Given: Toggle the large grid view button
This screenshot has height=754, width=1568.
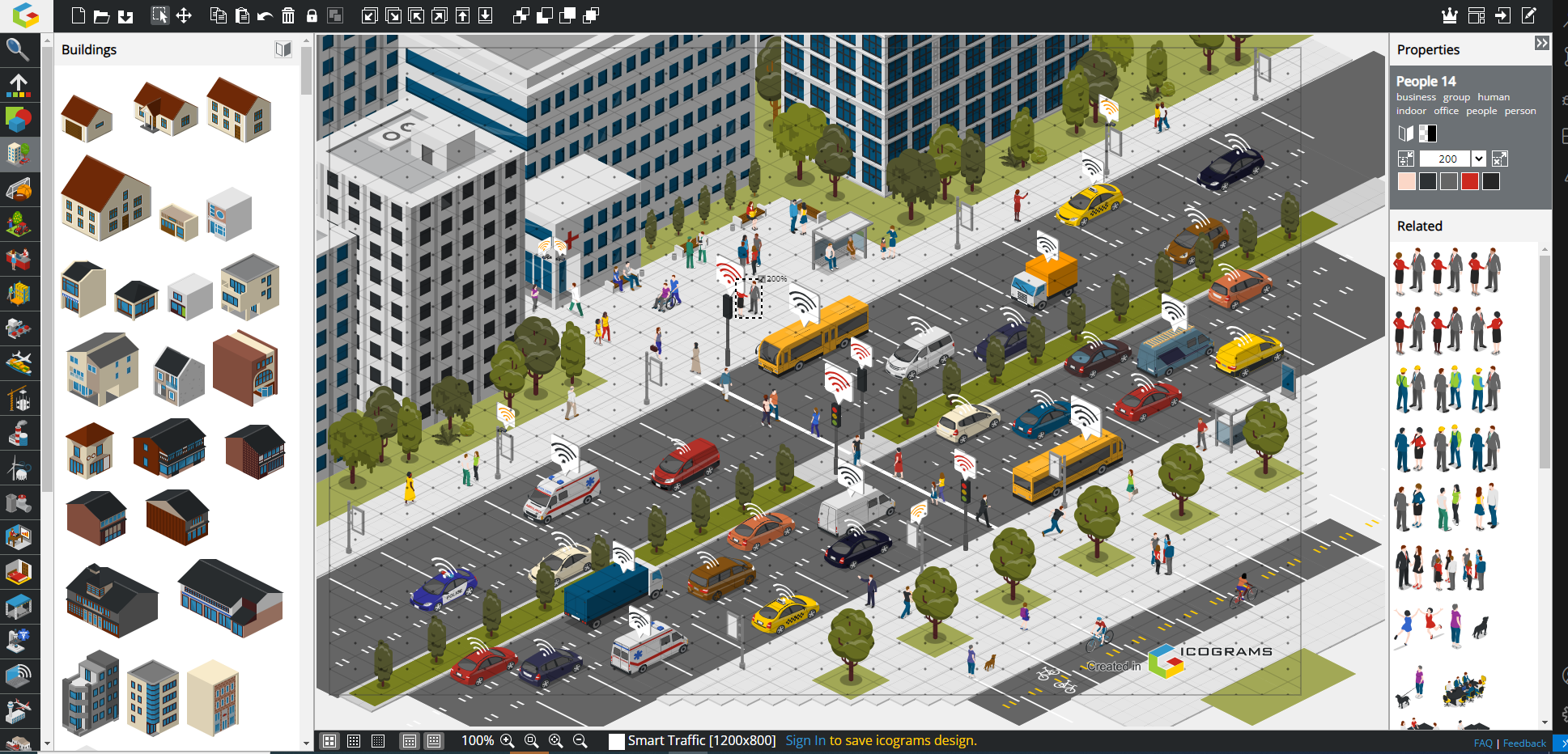Looking at the screenshot, I should tap(329, 740).
